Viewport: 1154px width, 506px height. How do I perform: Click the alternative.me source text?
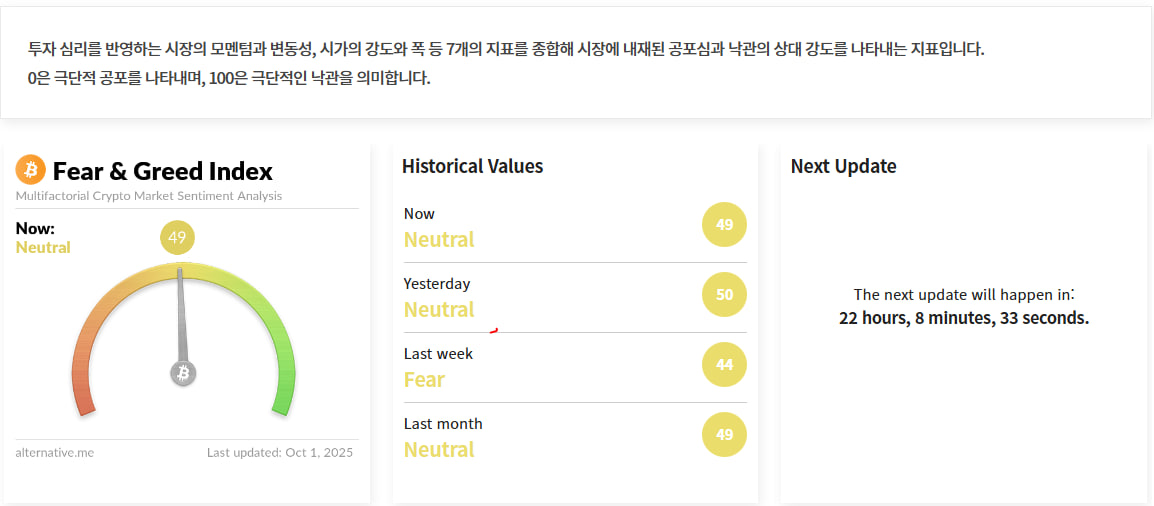[55, 453]
